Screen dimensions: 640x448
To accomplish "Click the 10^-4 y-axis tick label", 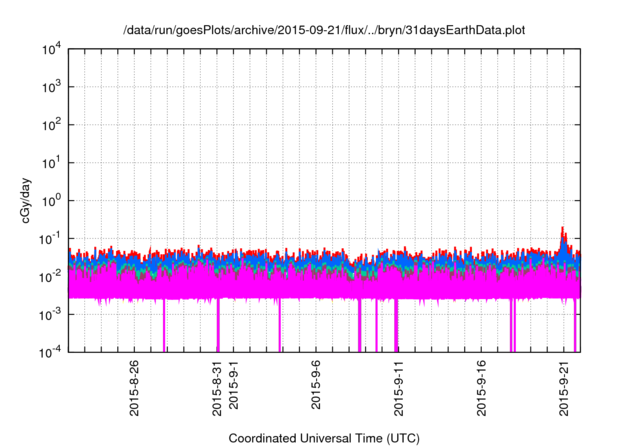I will pyautogui.click(x=51, y=352).
